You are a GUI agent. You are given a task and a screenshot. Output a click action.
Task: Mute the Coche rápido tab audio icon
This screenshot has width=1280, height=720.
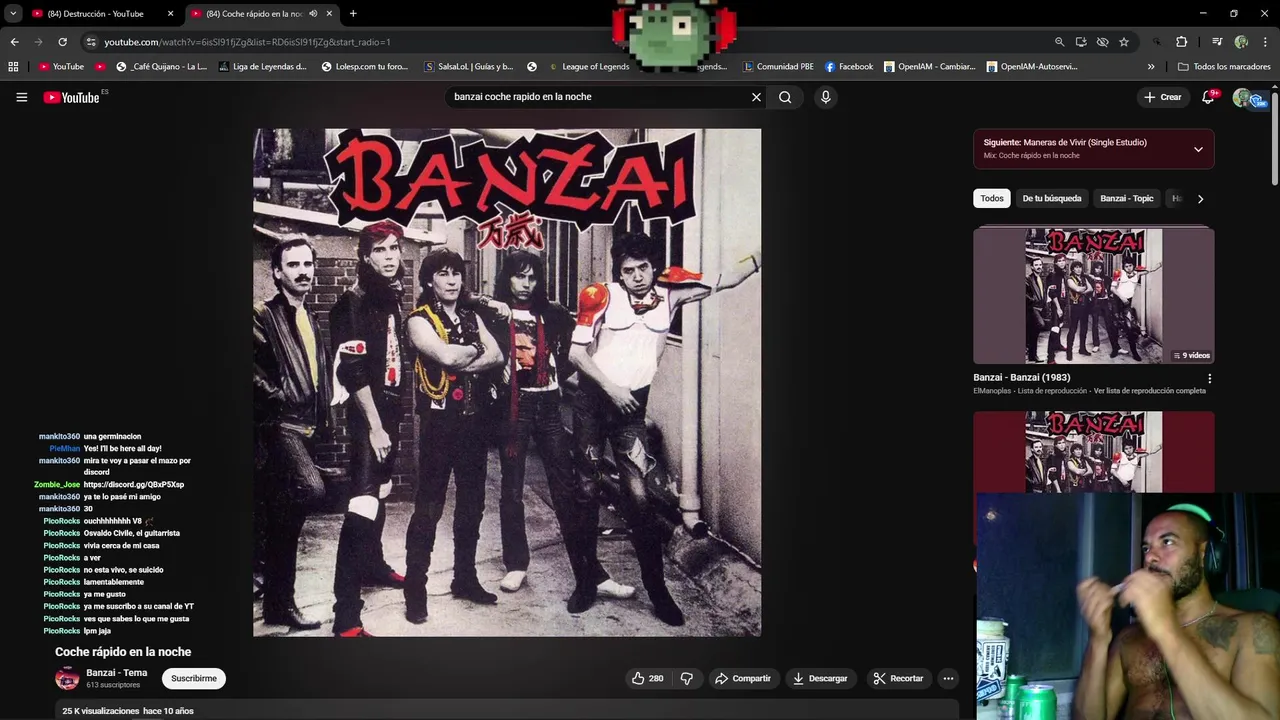pyautogui.click(x=313, y=14)
